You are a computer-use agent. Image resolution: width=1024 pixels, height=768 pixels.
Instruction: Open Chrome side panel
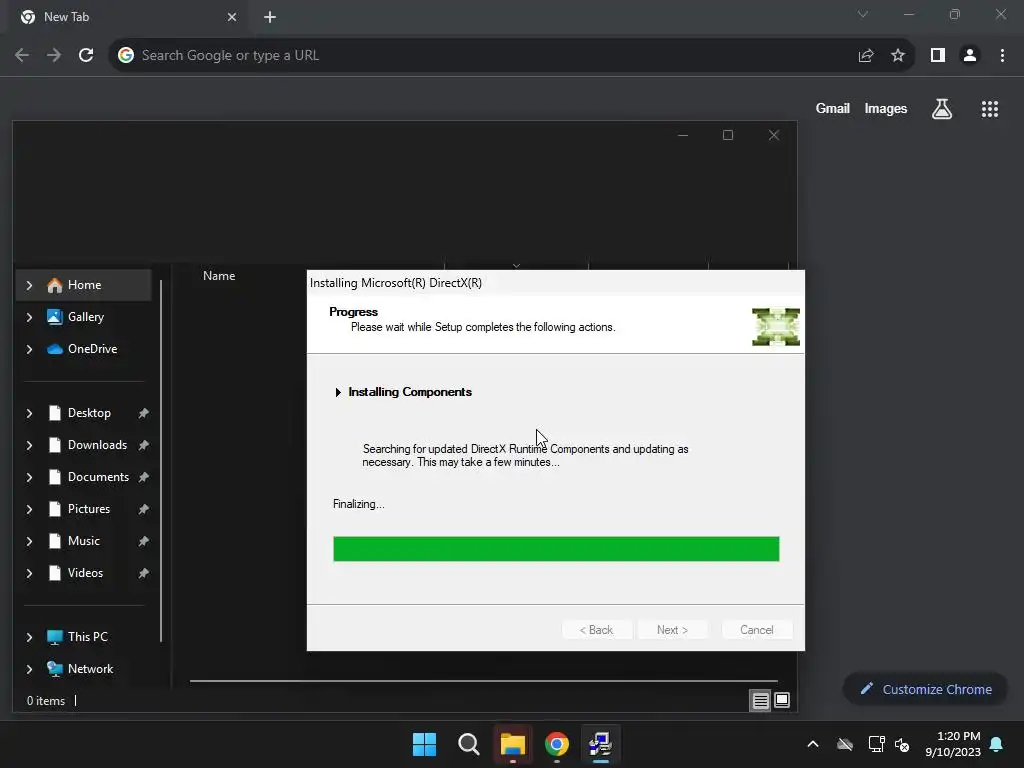pyautogui.click(x=938, y=55)
